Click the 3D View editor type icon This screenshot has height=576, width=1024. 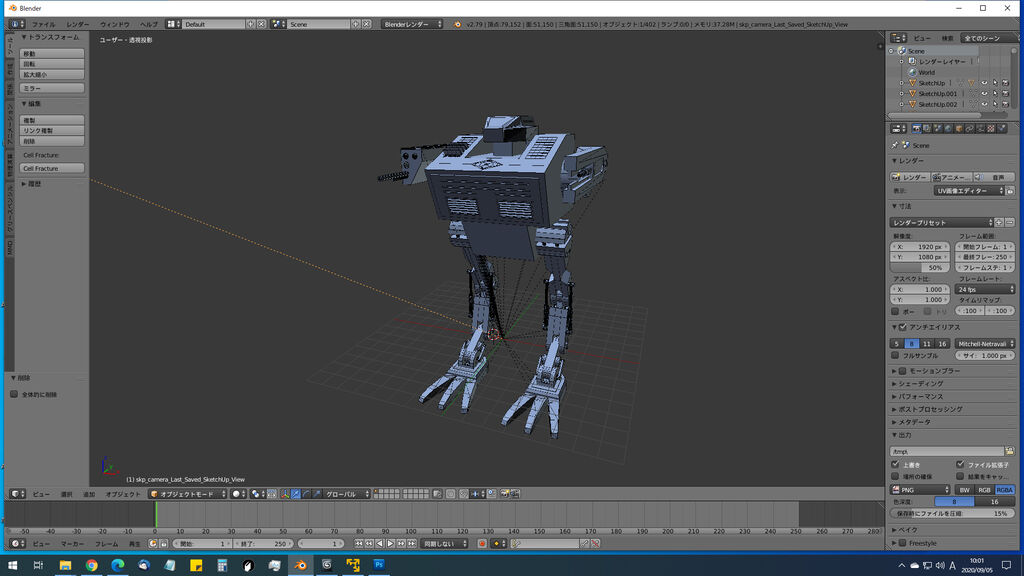click(16, 493)
